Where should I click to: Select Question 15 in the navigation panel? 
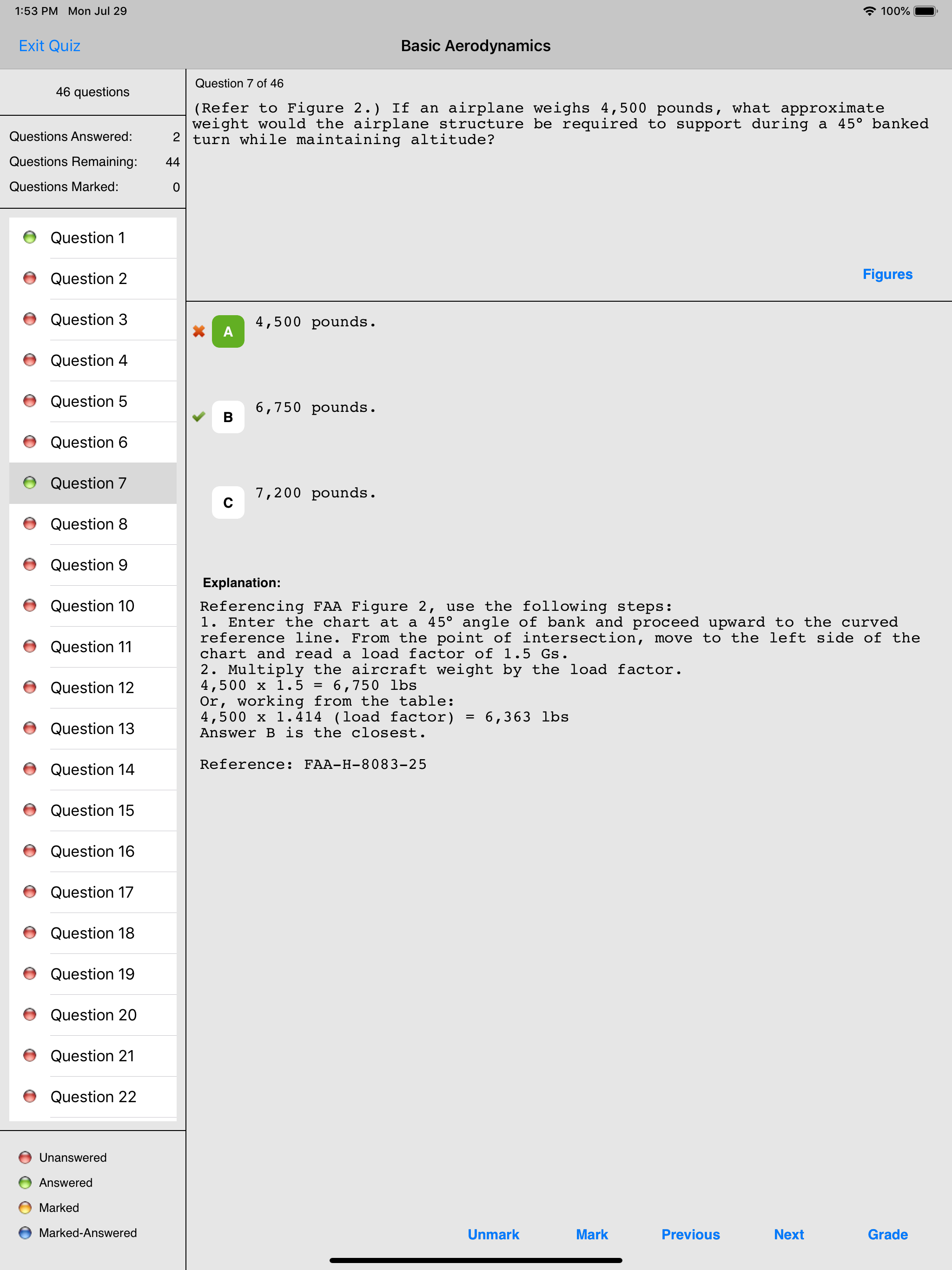coord(92,810)
